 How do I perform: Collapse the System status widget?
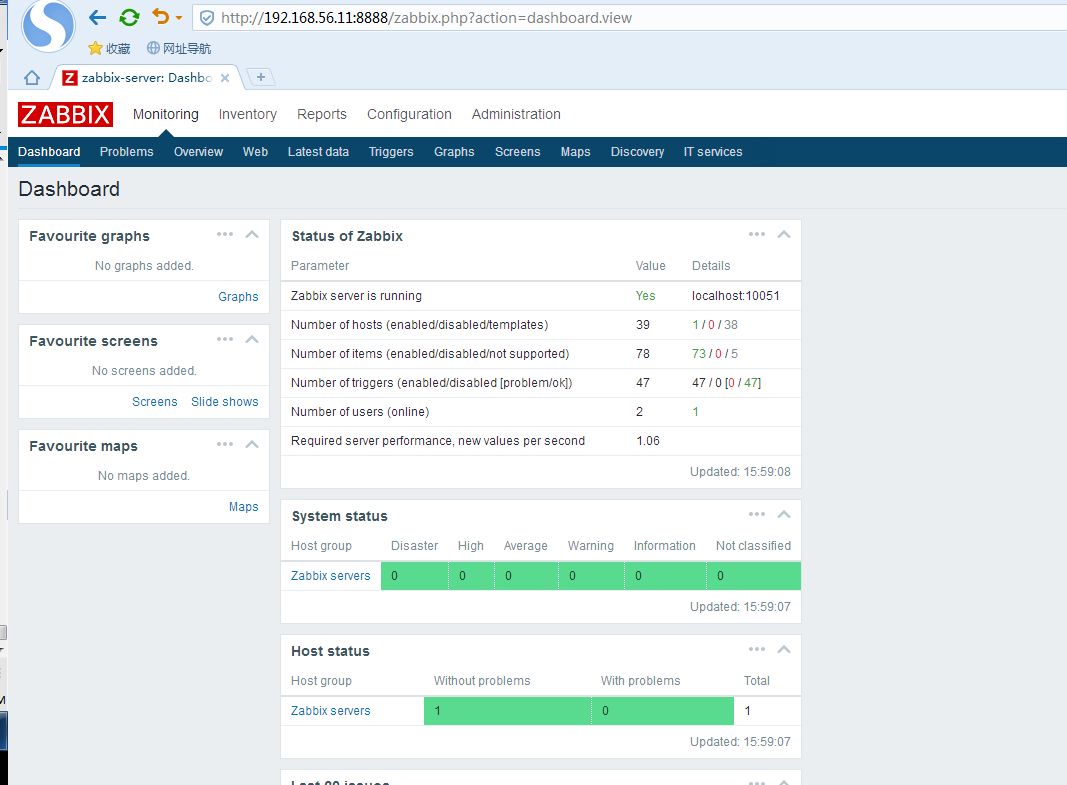click(x=784, y=514)
